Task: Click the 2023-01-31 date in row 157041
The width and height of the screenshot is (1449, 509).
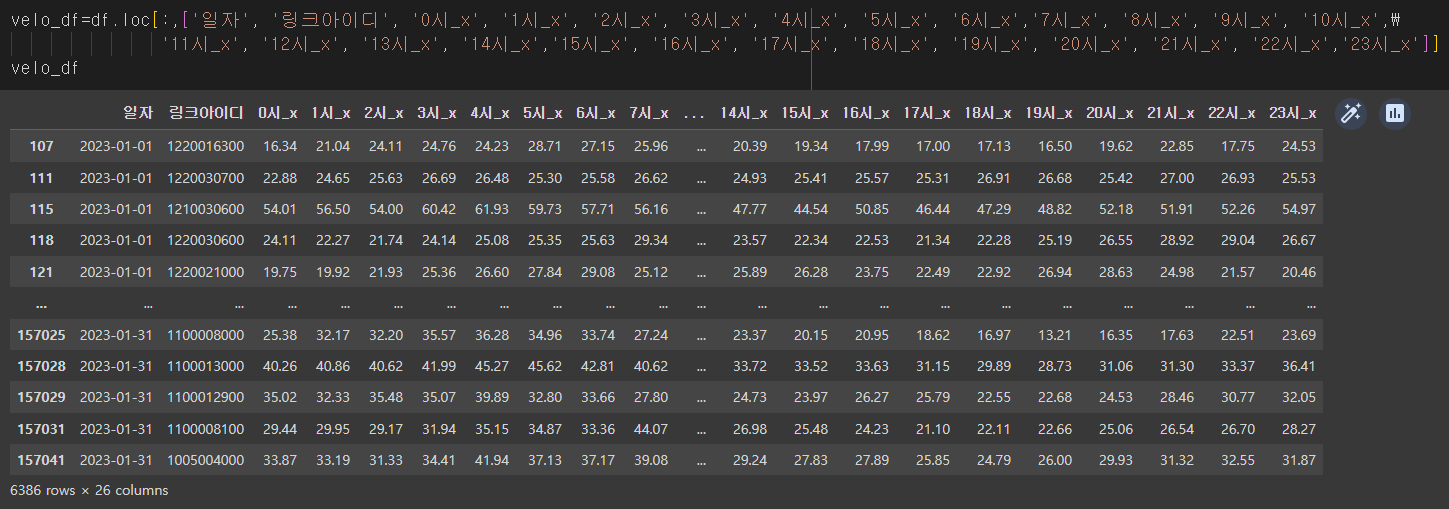Action: [x=116, y=460]
